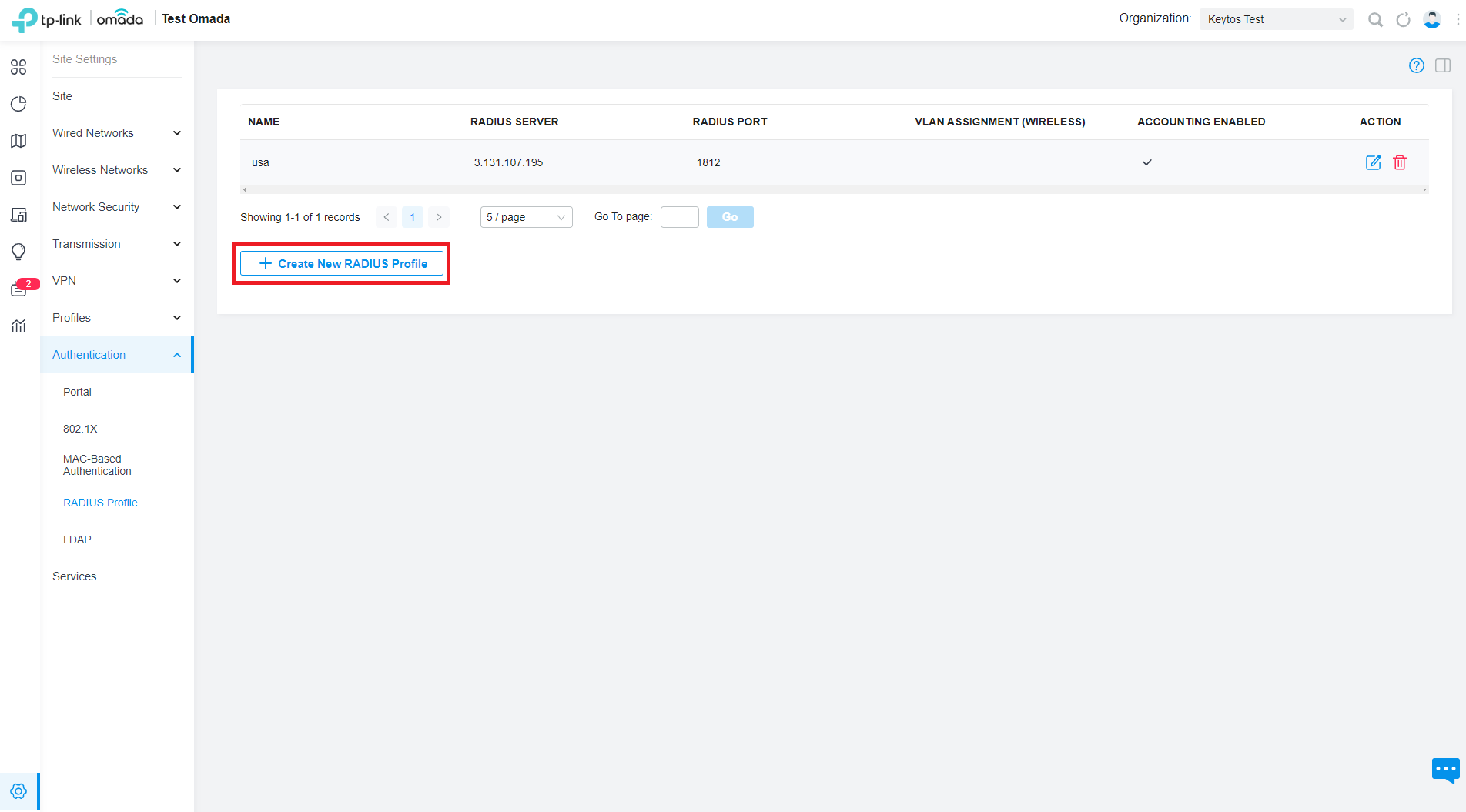The height and width of the screenshot is (812, 1466).
Task: Select the RADIUS Profile submenu item
Action: (100, 503)
